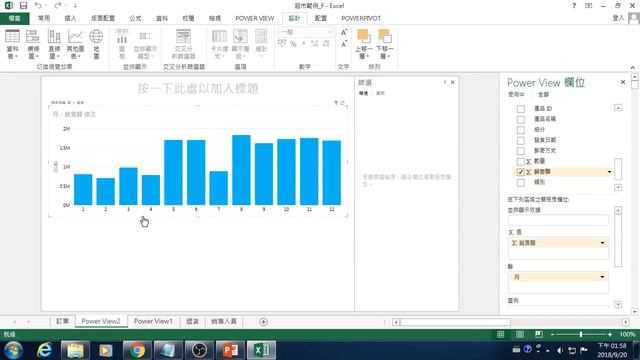Open the POWERPIVOT ribbon tab
This screenshot has width=640, height=360.
pyautogui.click(x=361, y=18)
